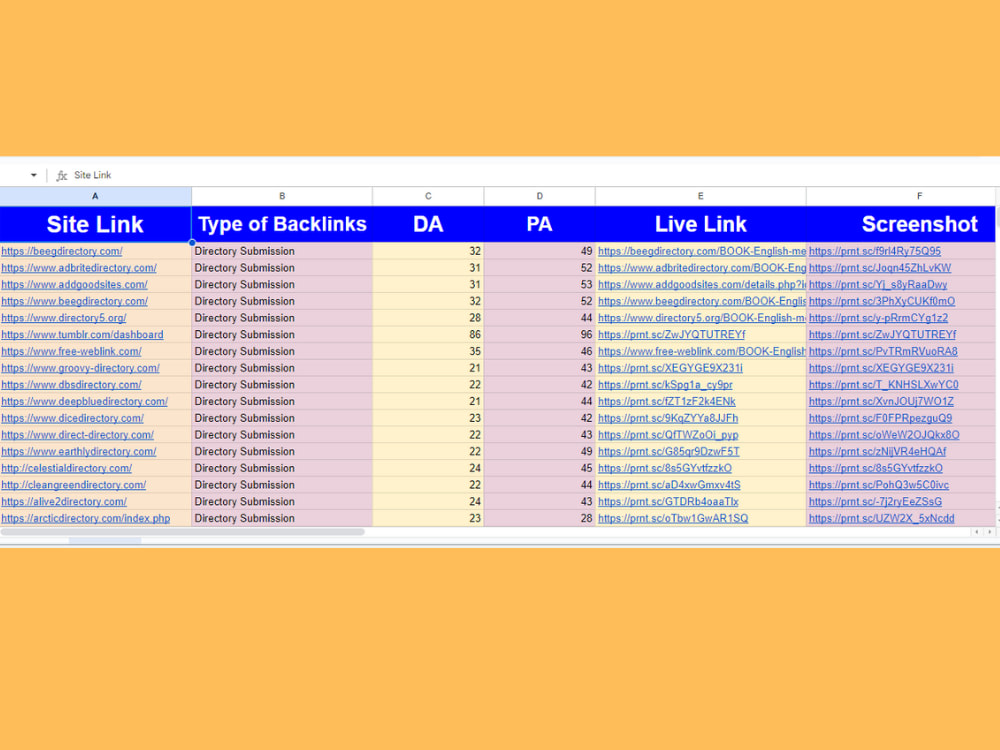Click the horizontal scrollbar thumb
This screenshot has width=1000, height=750.
point(182,531)
